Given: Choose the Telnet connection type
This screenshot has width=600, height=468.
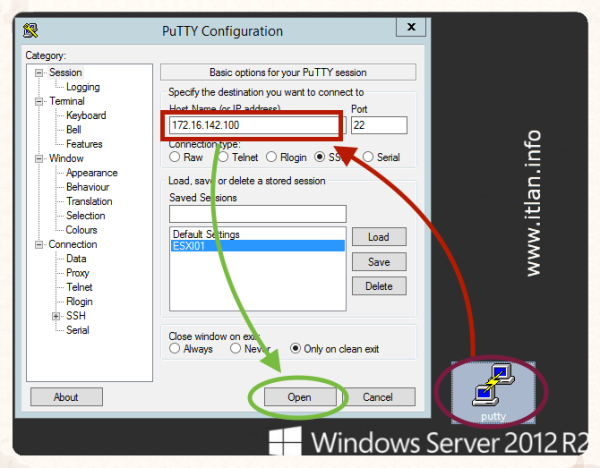Looking at the screenshot, I should (224, 157).
